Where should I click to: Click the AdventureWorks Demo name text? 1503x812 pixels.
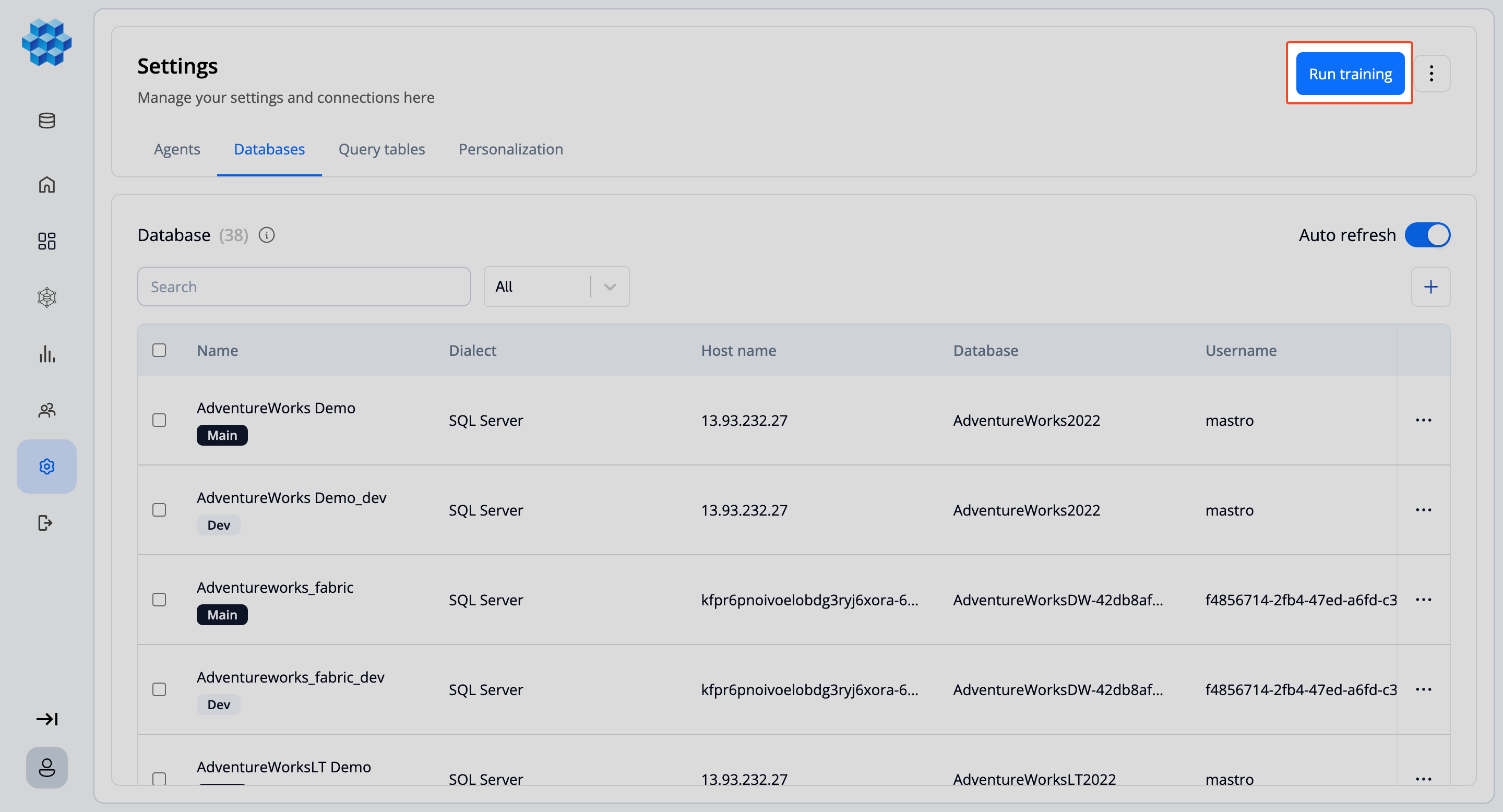tap(276, 408)
